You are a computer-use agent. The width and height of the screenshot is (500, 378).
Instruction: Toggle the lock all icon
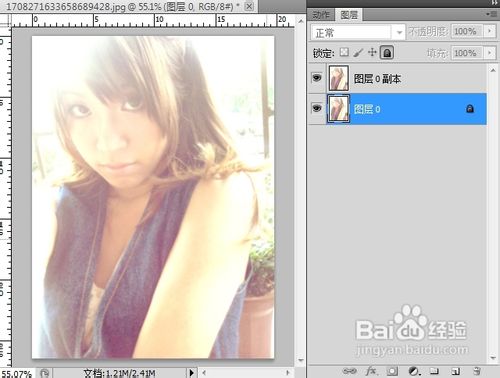tap(387, 53)
